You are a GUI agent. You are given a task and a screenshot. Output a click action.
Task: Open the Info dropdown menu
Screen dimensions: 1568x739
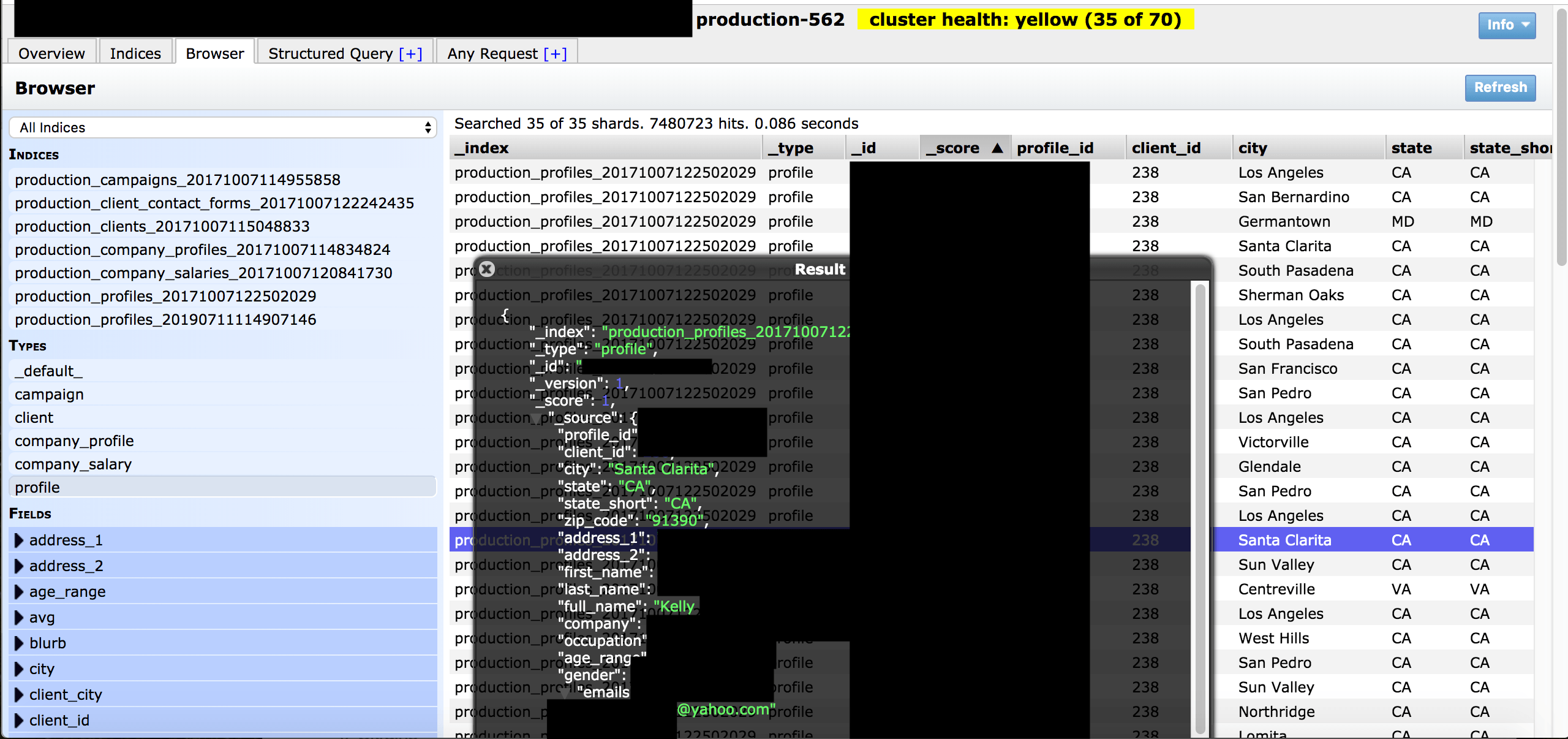point(1506,25)
